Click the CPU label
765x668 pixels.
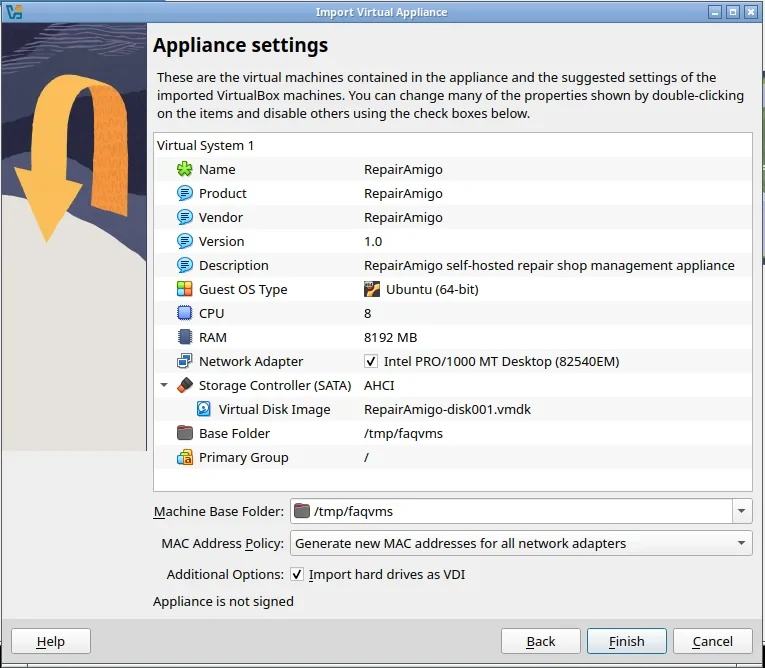pos(211,313)
